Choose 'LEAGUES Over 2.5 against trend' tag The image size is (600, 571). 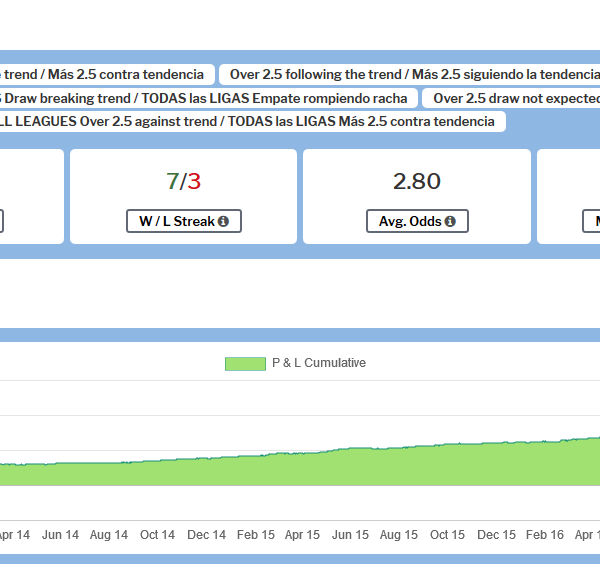[250, 121]
